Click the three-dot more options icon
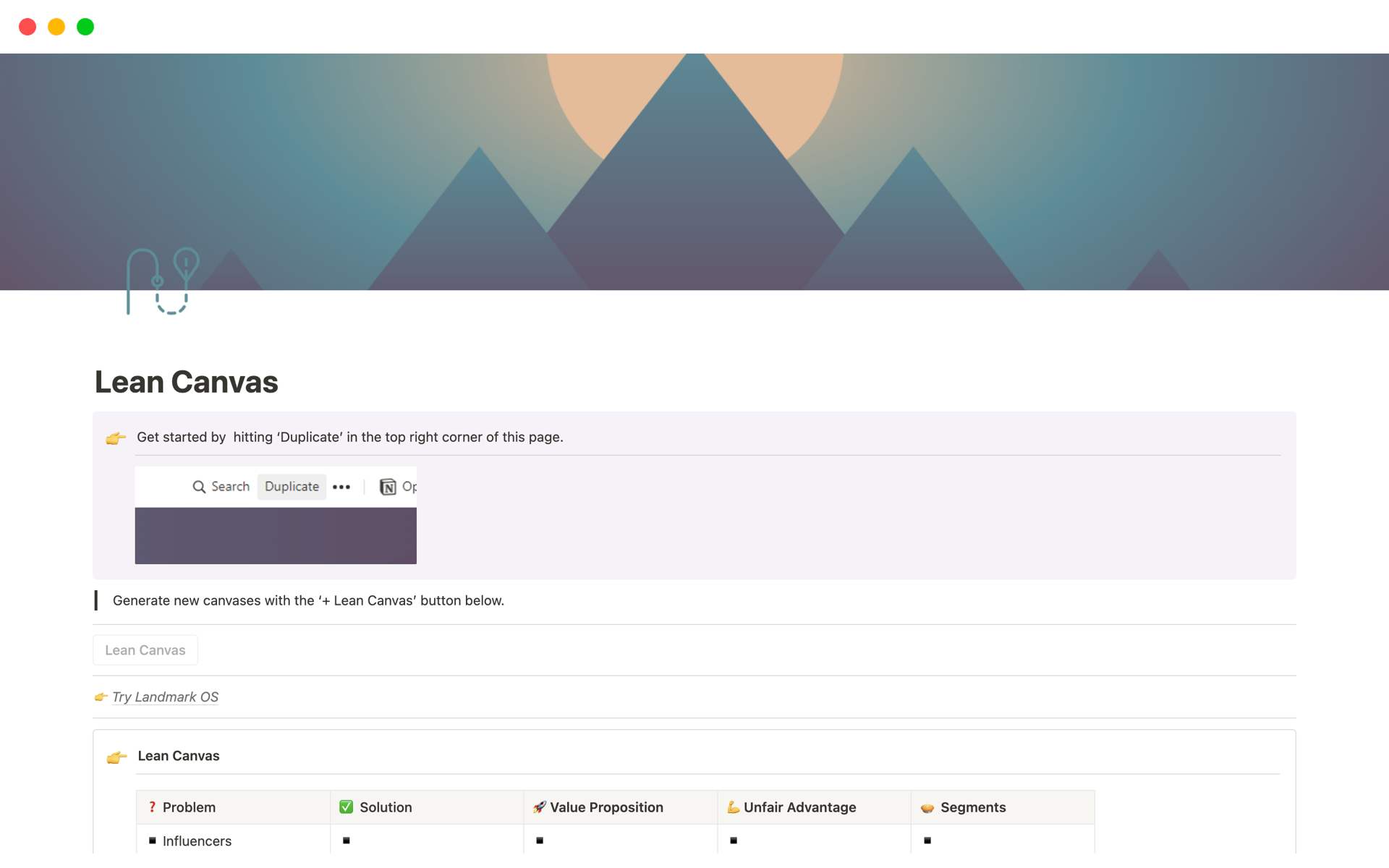The height and width of the screenshot is (868, 1389). click(x=341, y=487)
